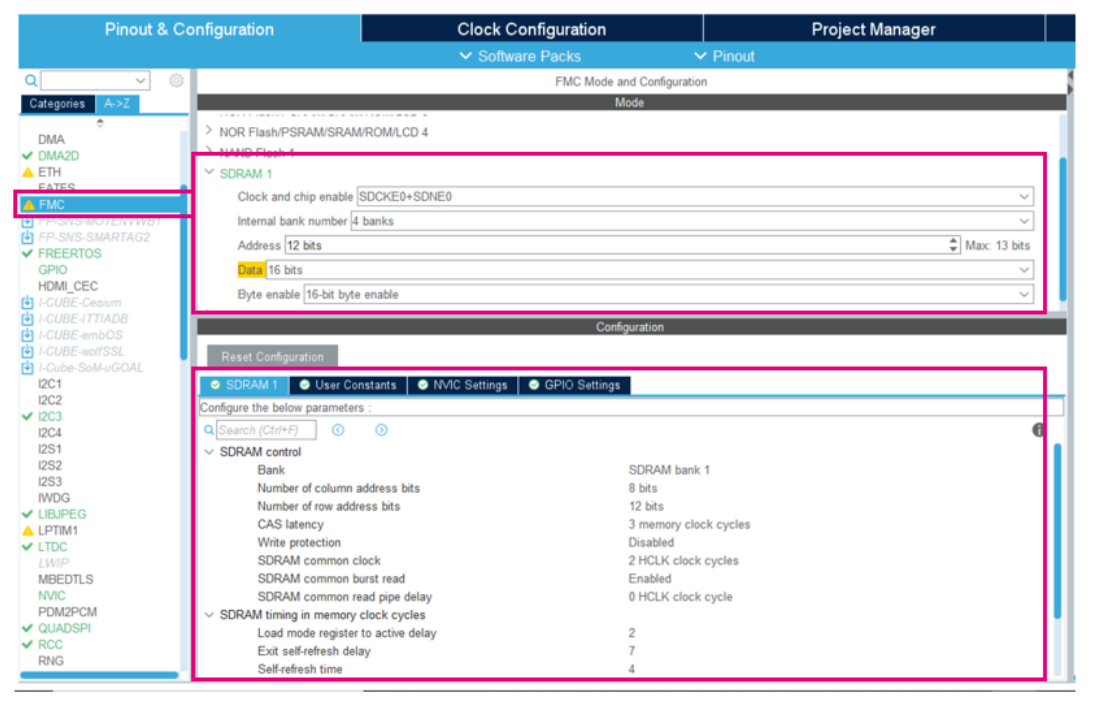
Task: Click the magnifier in parameter search box
Action: click(208, 430)
